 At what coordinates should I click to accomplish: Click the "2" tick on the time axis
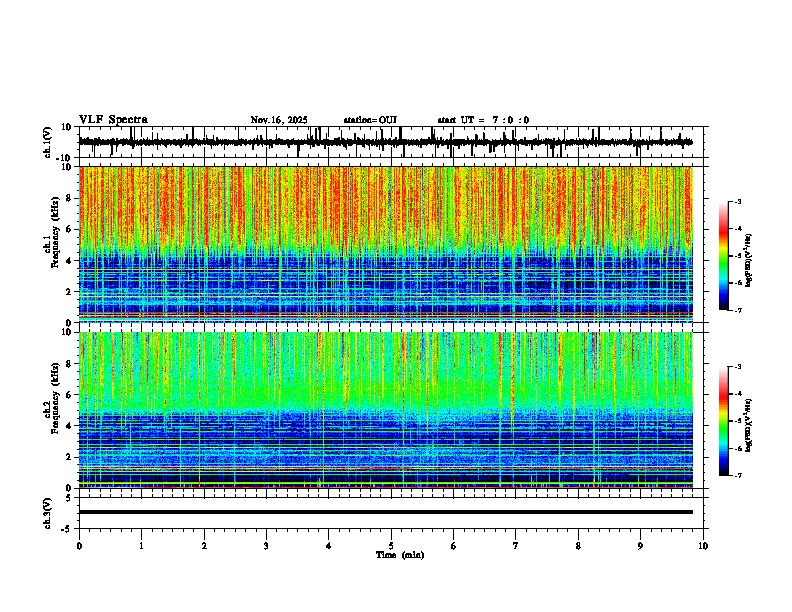tap(204, 546)
